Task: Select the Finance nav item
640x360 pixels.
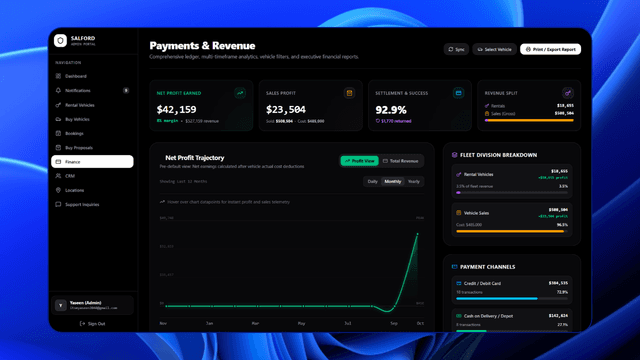Action: 92,162
